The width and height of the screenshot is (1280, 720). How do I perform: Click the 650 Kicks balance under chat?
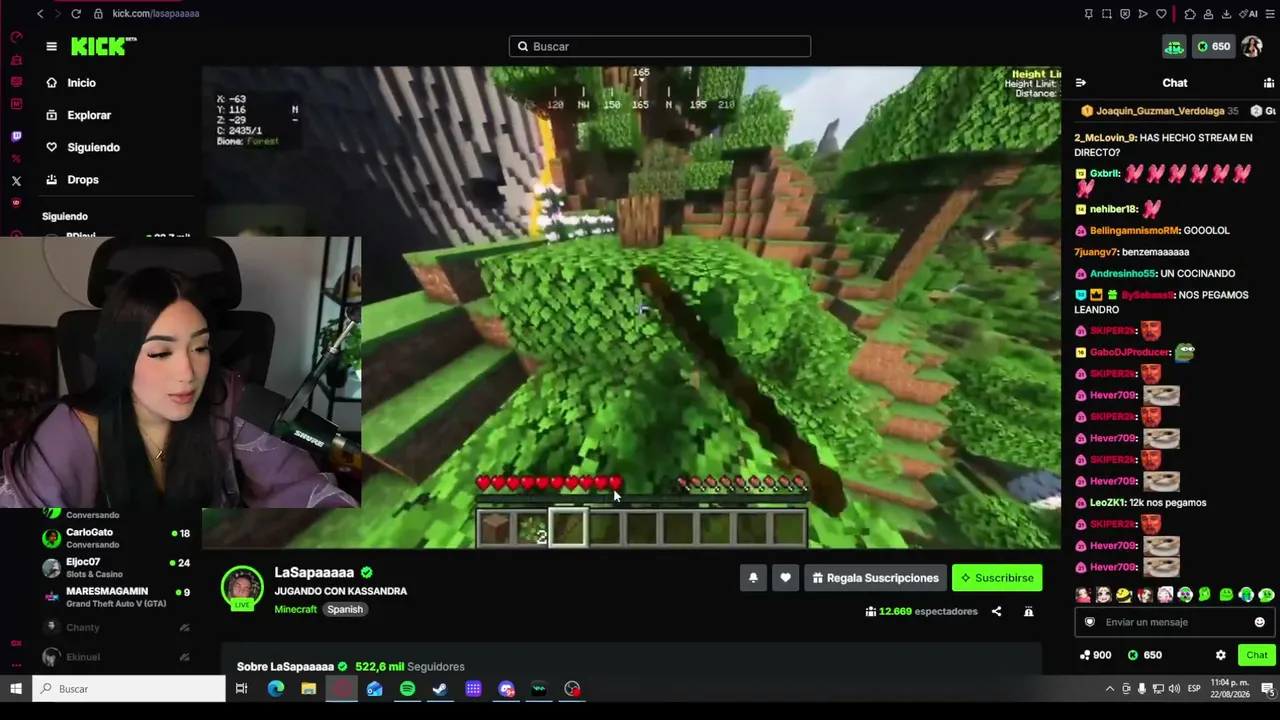pyautogui.click(x=1144, y=655)
